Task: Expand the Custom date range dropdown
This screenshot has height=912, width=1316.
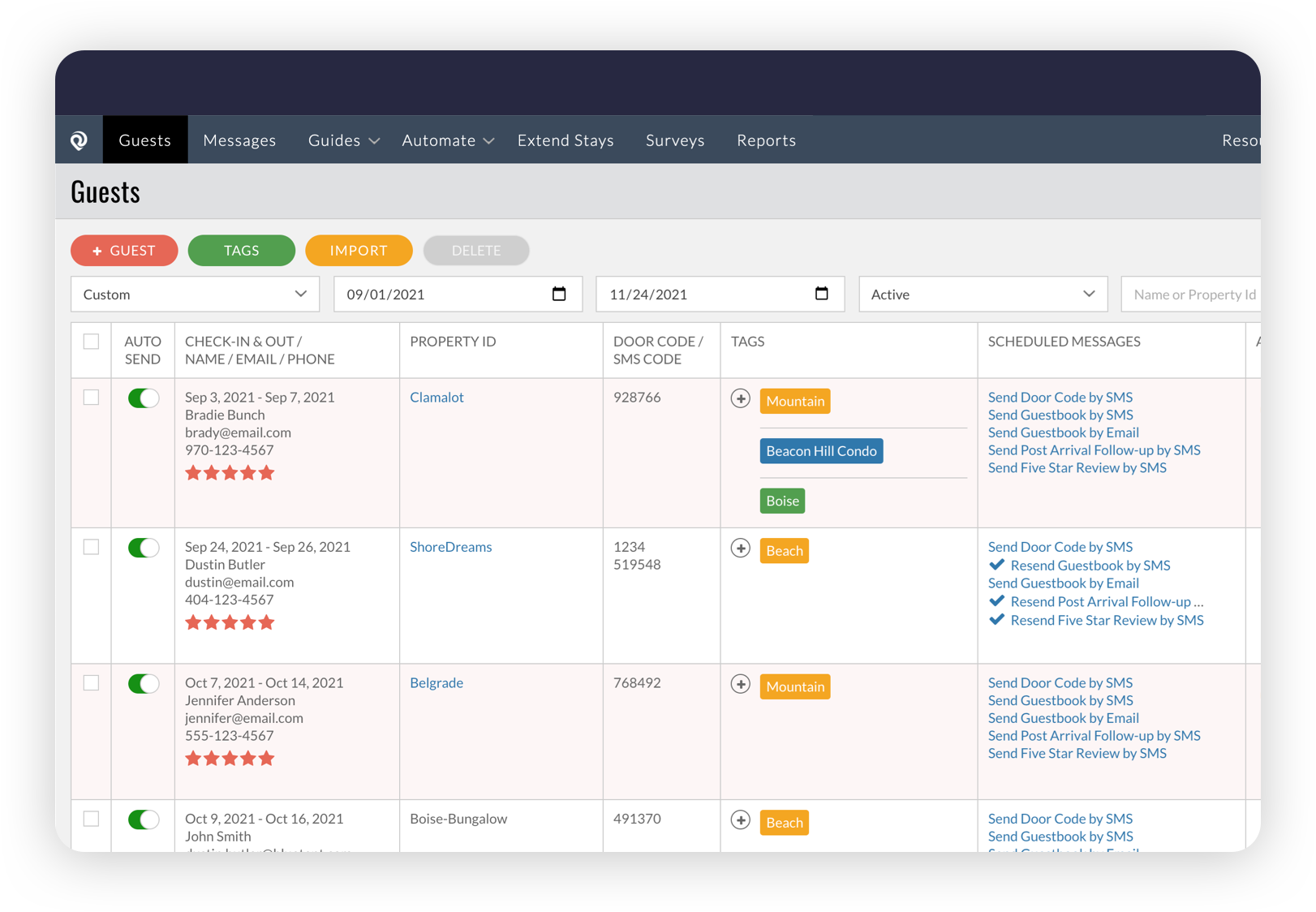Action: click(x=196, y=295)
